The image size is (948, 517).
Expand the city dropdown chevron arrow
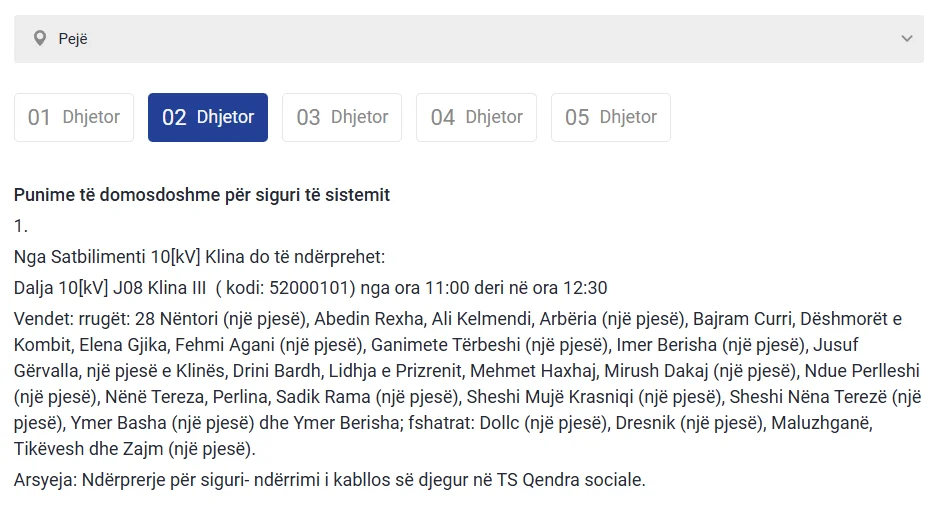pyautogui.click(x=906, y=39)
